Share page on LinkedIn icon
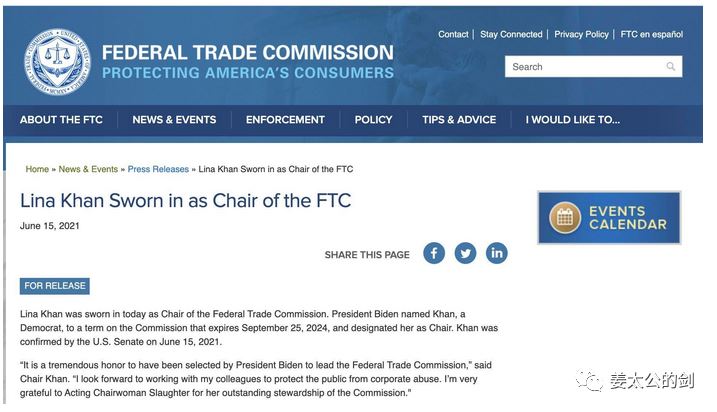 (497, 253)
